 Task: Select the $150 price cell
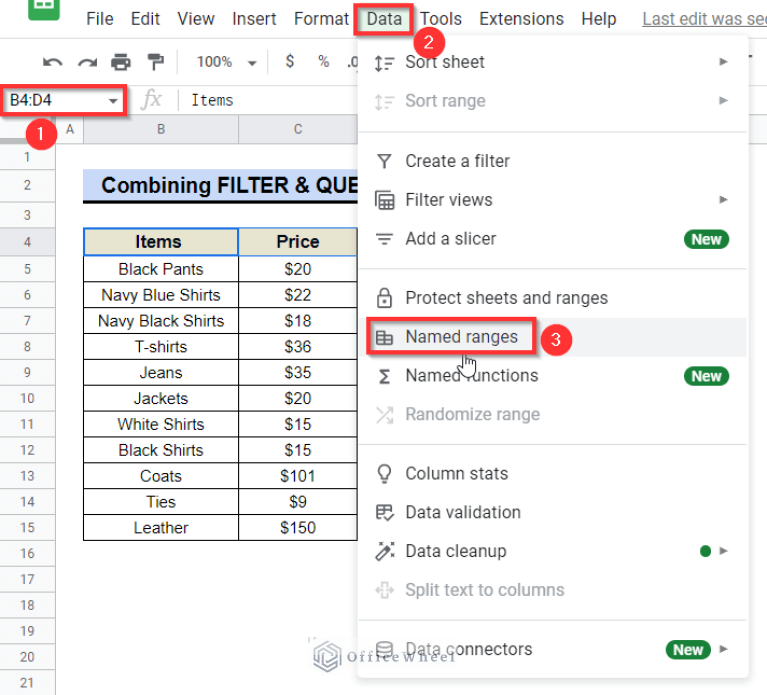point(298,528)
